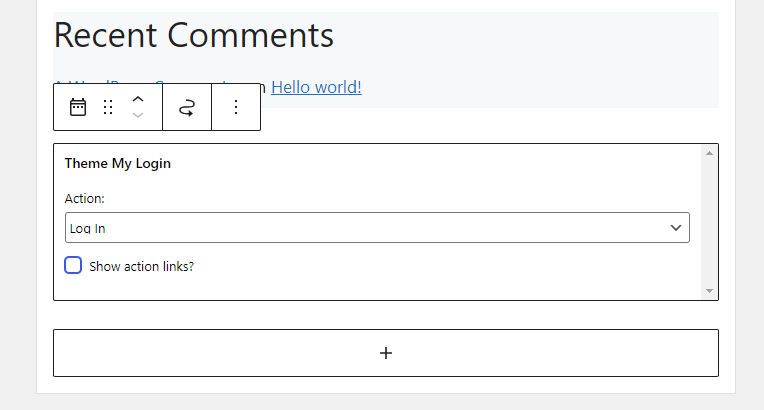Click the Theme My Login widget title
Screen dimensions: 764x410
tap(118, 163)
